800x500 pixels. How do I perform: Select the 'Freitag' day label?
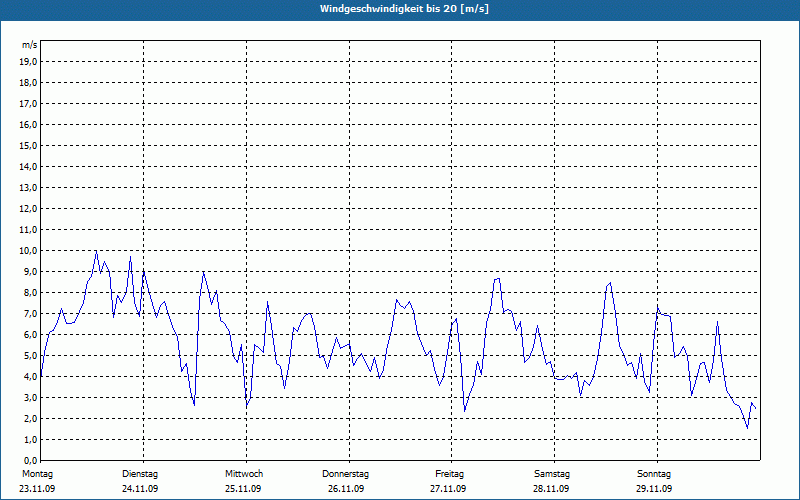(x=449, y=474)
